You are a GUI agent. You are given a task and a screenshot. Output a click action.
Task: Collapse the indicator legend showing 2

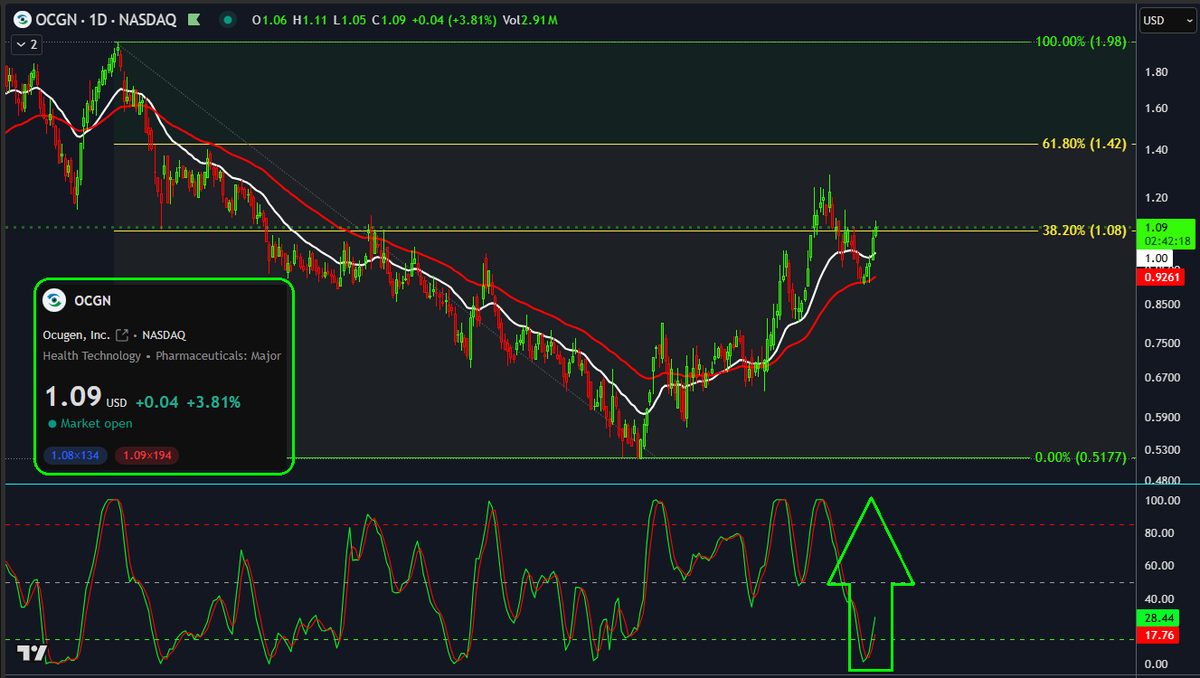(x=26, y=45)
